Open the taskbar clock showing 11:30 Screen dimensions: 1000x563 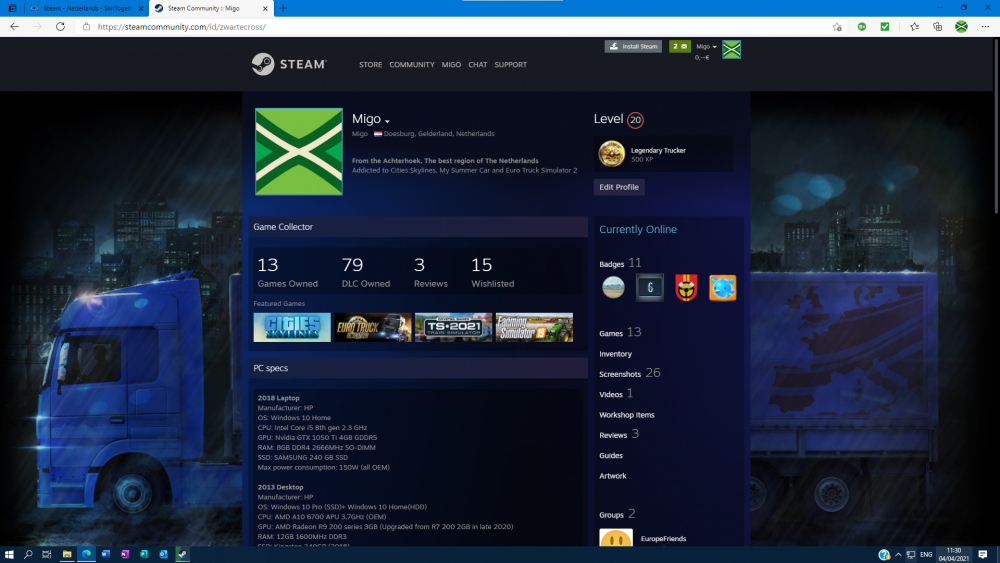(x=954, y=554)
